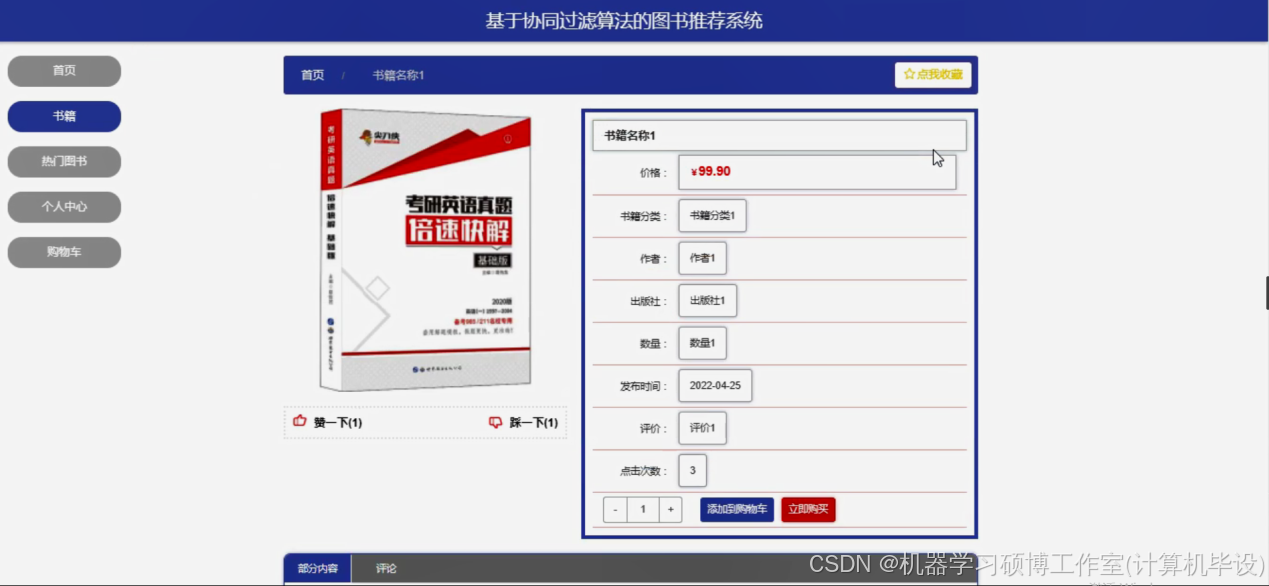This screenshot has height=586, width=1269.
Task: Click the 添加到购物车 button
Action: pos(737,509)
